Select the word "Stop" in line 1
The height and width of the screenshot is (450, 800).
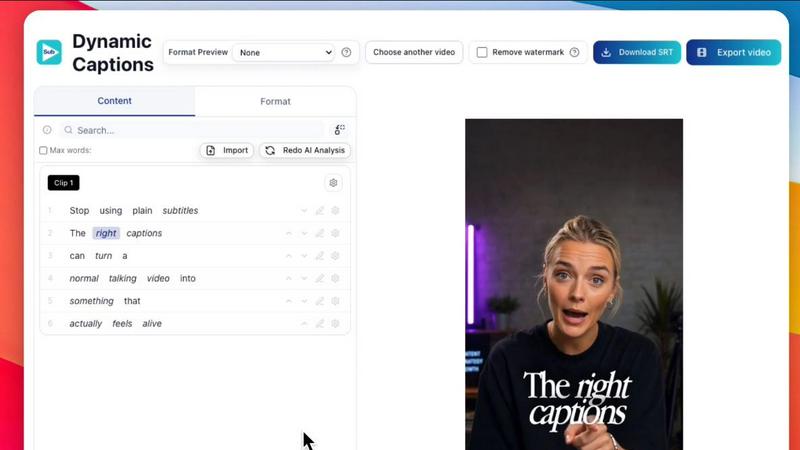pyautogui.click(x=79, y=211)
